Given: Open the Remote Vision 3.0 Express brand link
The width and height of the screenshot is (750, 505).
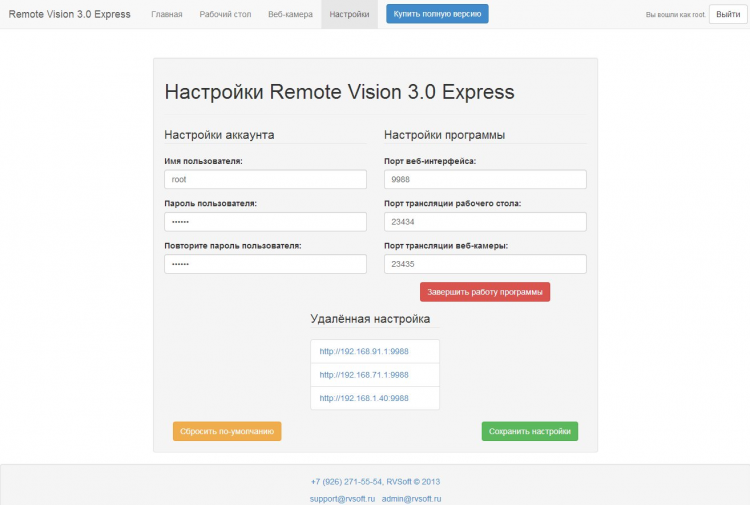Looking at the screenshot, I should (x=69, y=14).
